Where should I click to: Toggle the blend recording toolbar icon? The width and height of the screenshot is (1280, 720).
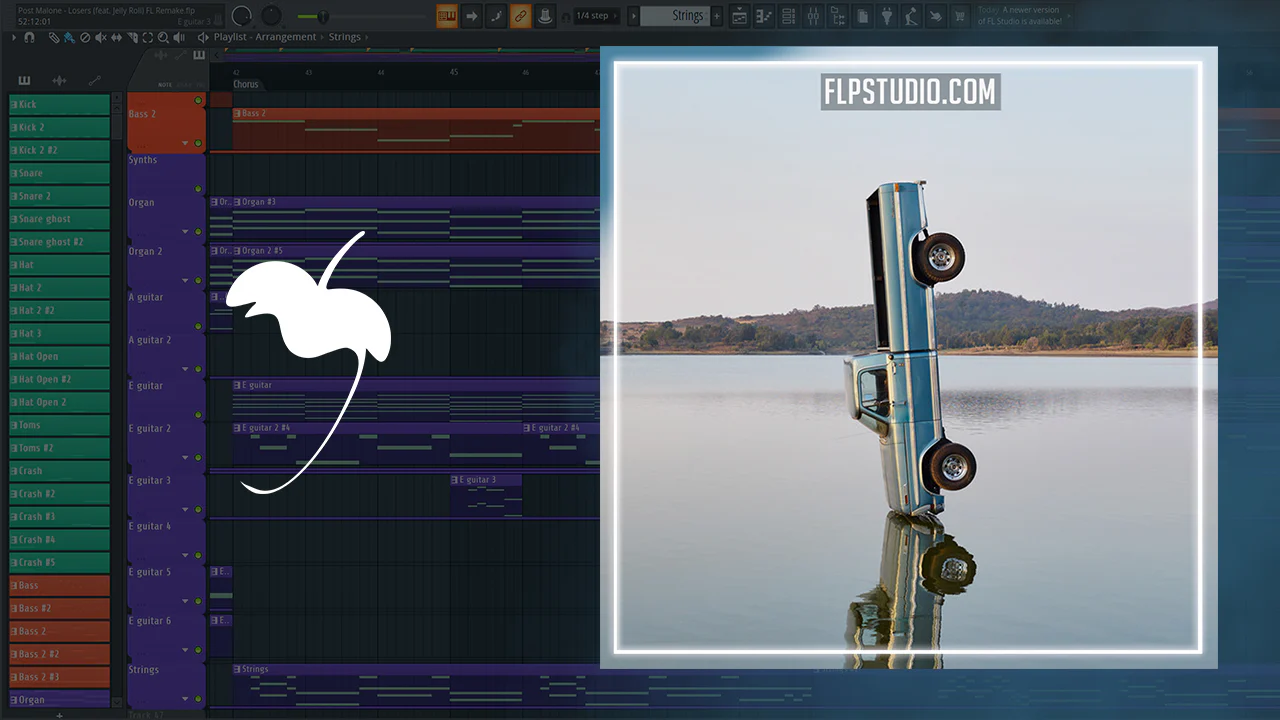(x=496, y=16)
